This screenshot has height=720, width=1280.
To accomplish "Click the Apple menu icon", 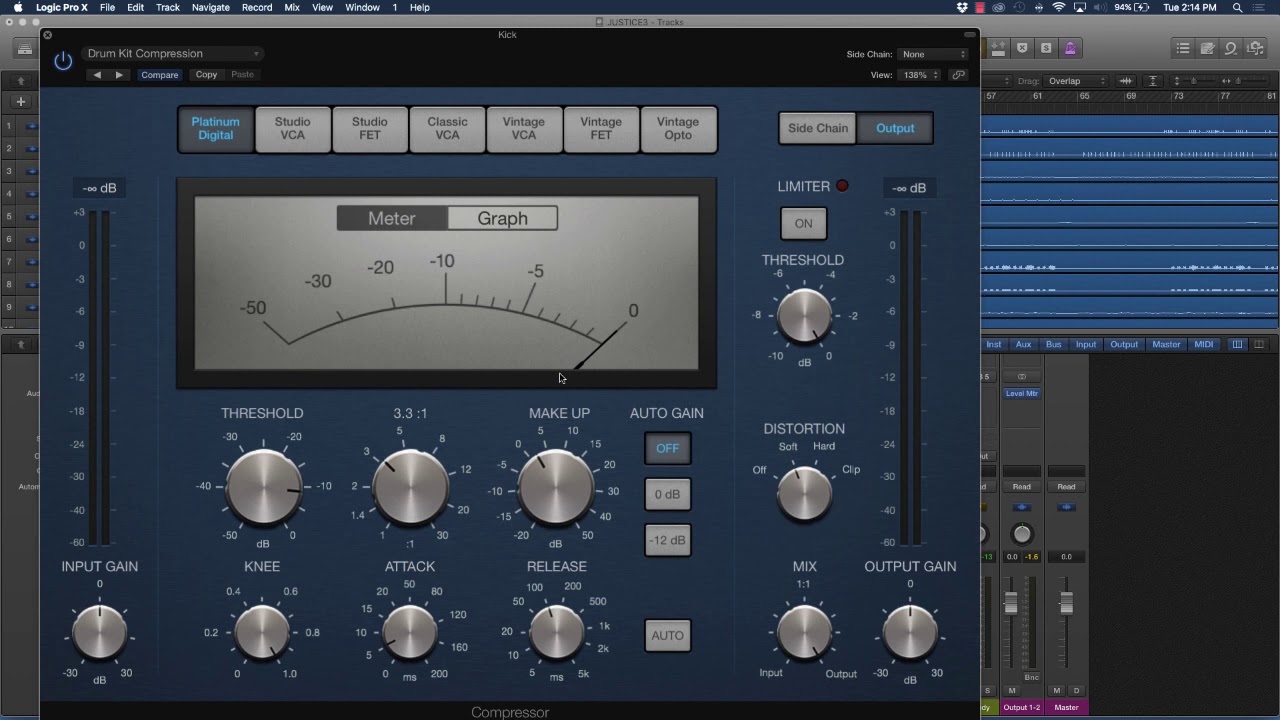I will (x=17, y=7).
